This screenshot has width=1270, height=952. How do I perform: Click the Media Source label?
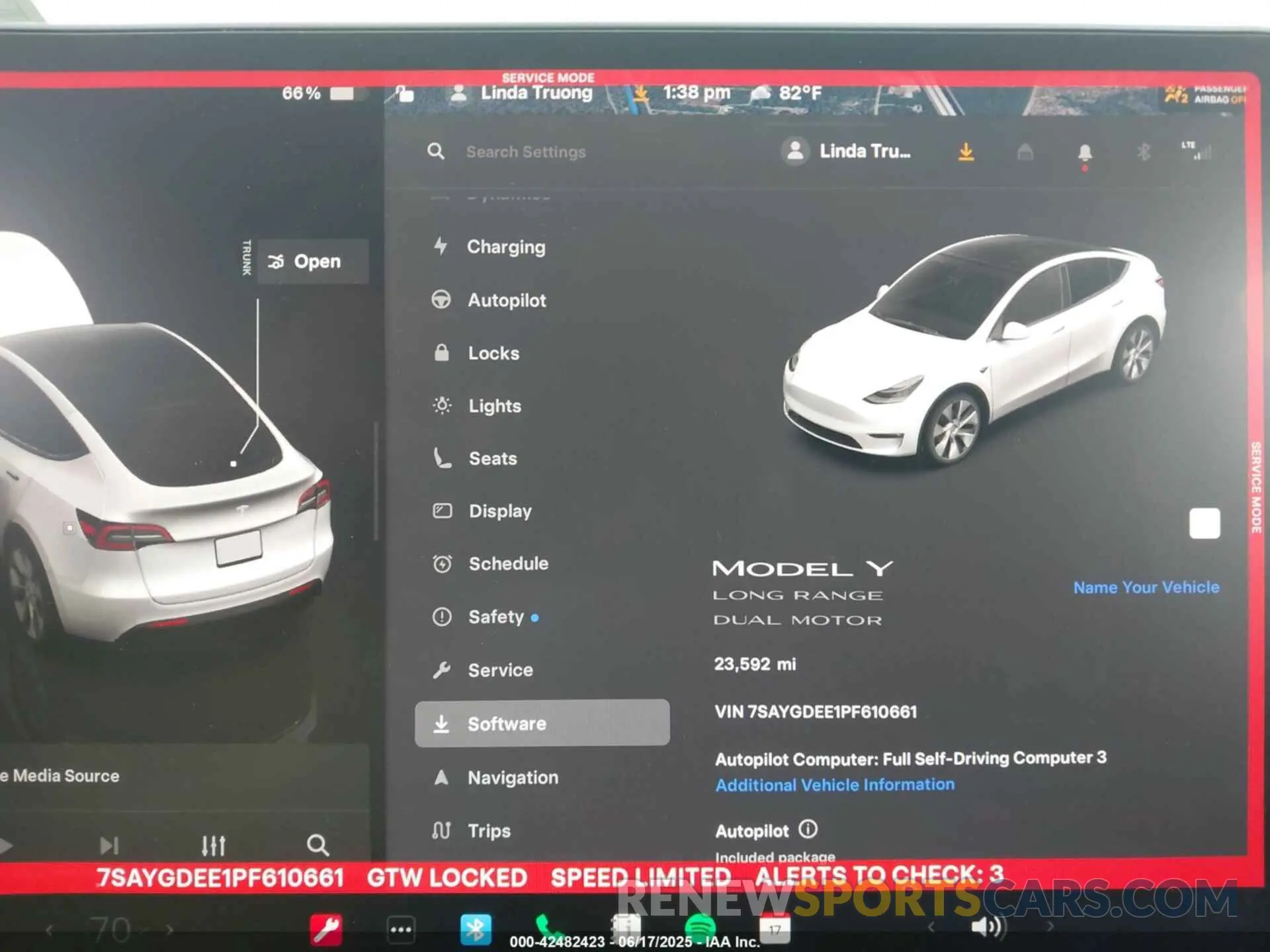point(61,775)
